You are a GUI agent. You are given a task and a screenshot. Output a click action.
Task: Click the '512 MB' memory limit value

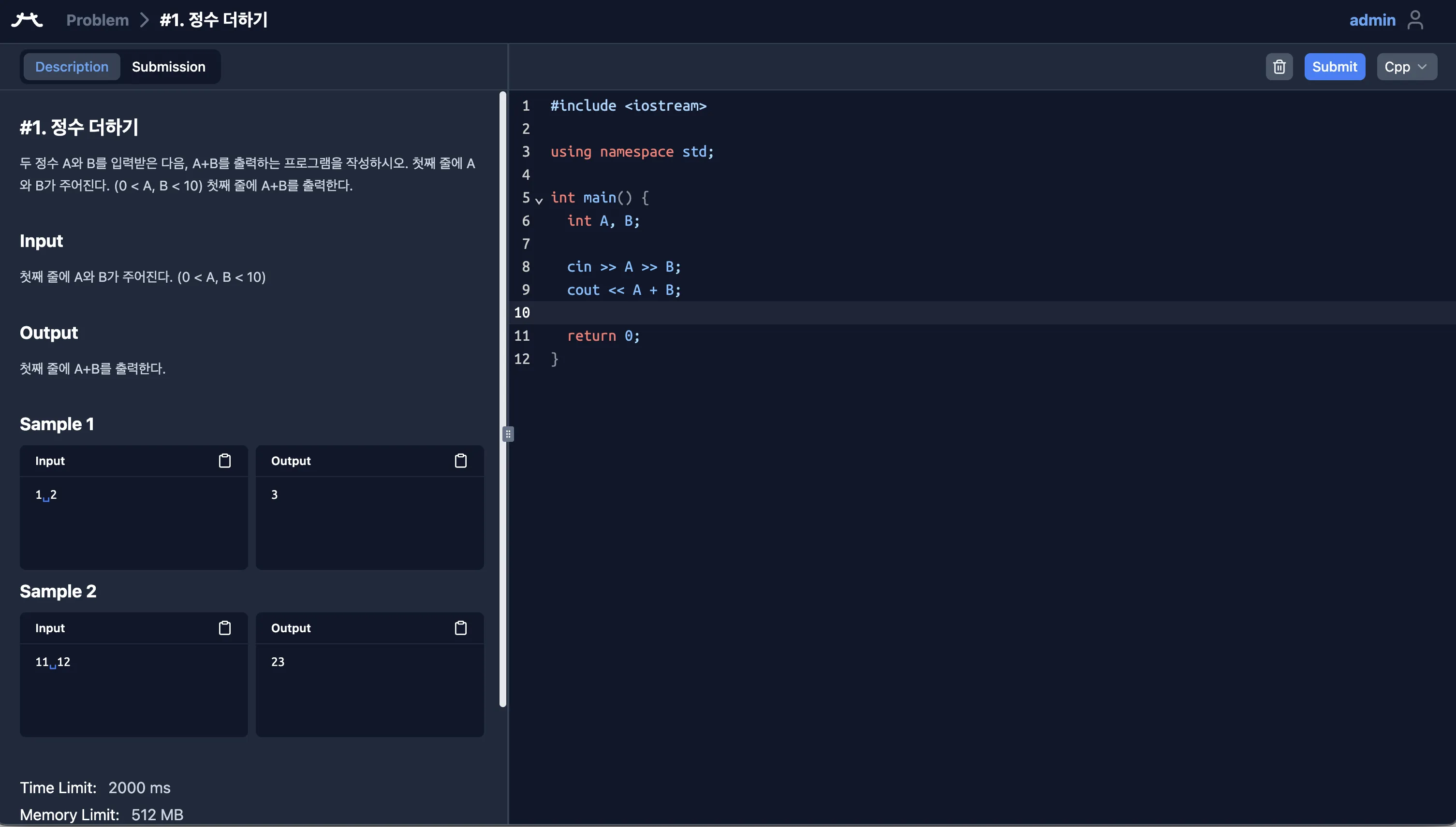click(157, 815)
